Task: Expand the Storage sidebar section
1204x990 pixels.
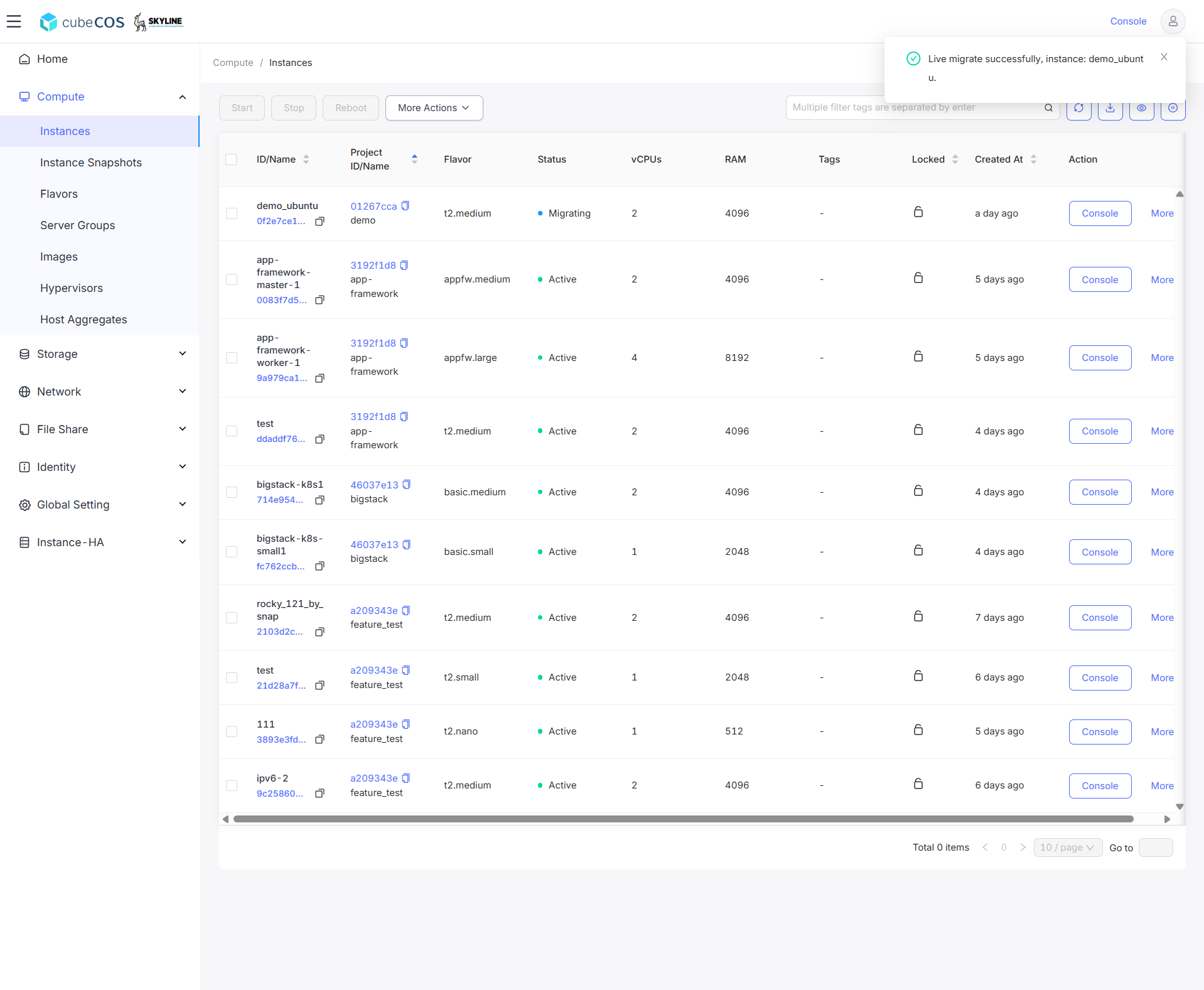Action: [x=100, y=354]
